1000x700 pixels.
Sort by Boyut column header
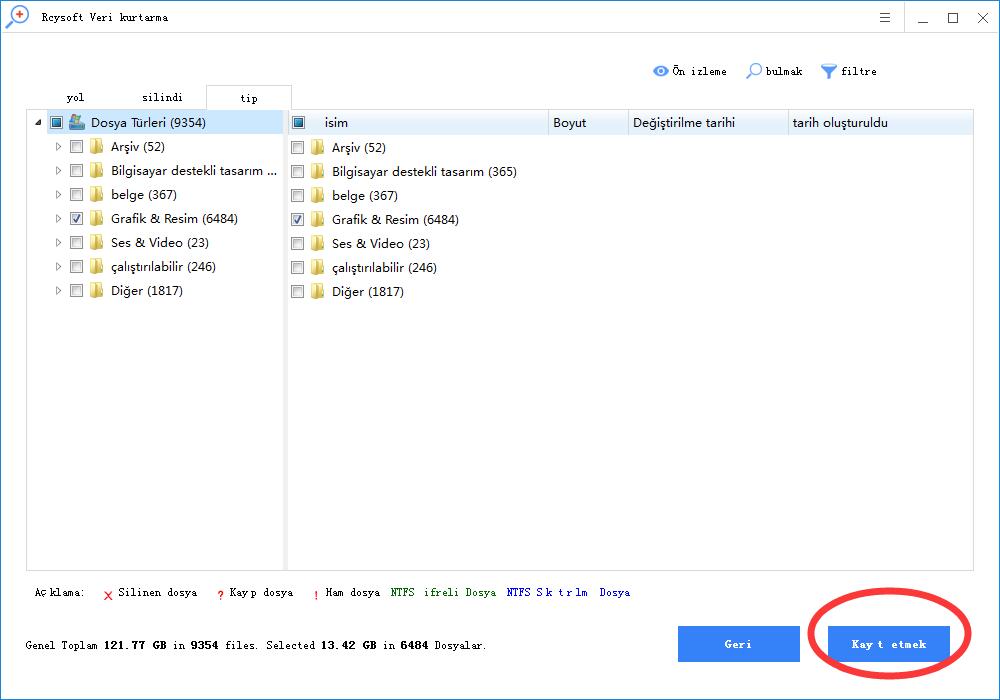588,122
